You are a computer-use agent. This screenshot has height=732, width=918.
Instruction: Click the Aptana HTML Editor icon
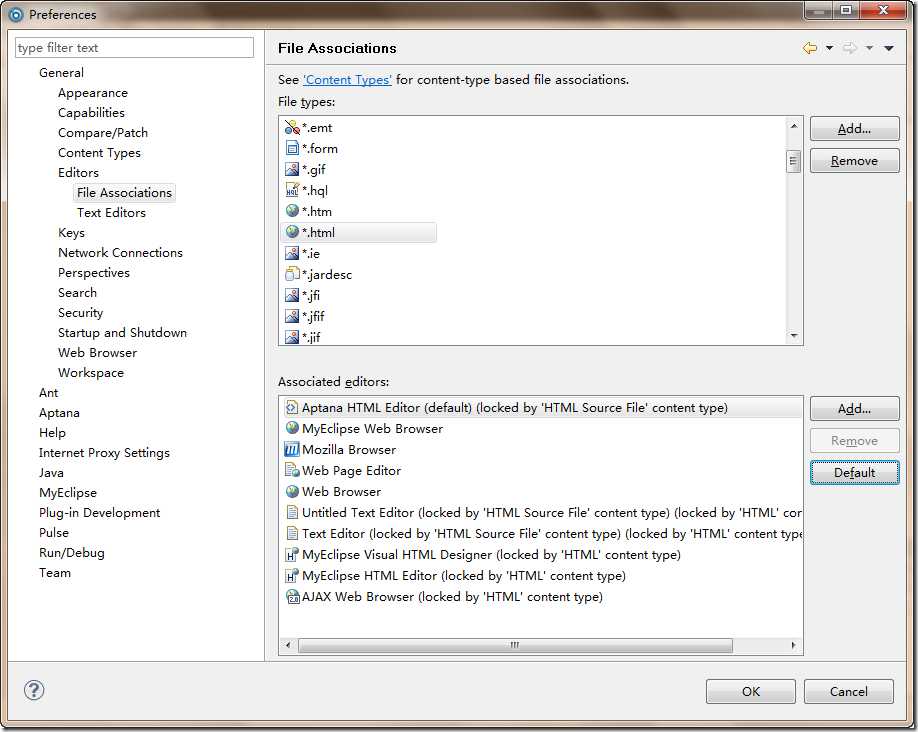click(x=292, y=407)
